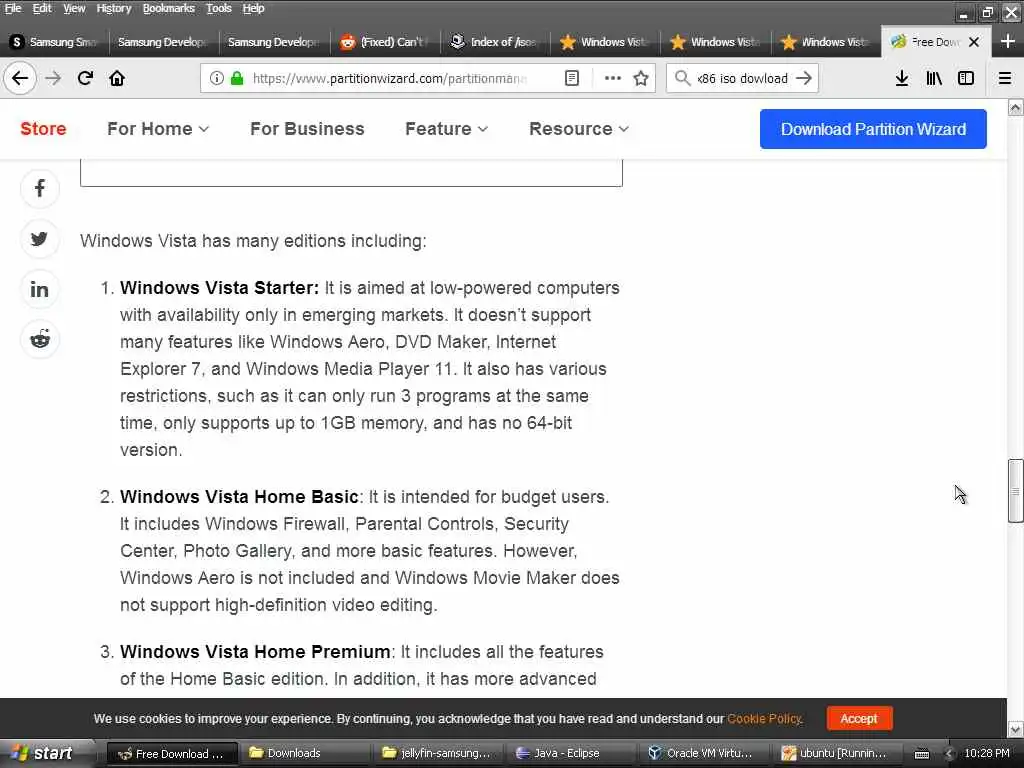Switch to Downloads folder in taskbar
Screen dimensions: 1024x768
pyautogui.click(x=306, y=754)
